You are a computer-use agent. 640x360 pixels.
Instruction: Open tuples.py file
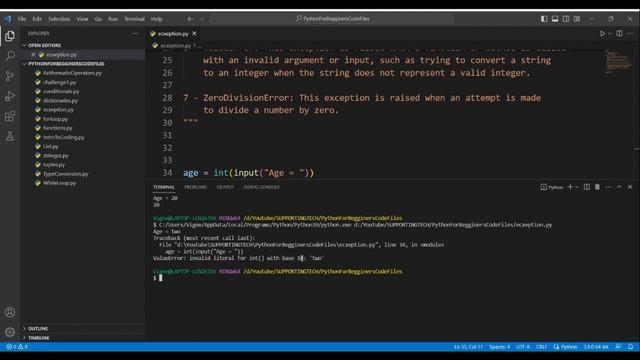click(x=54, y=165)
